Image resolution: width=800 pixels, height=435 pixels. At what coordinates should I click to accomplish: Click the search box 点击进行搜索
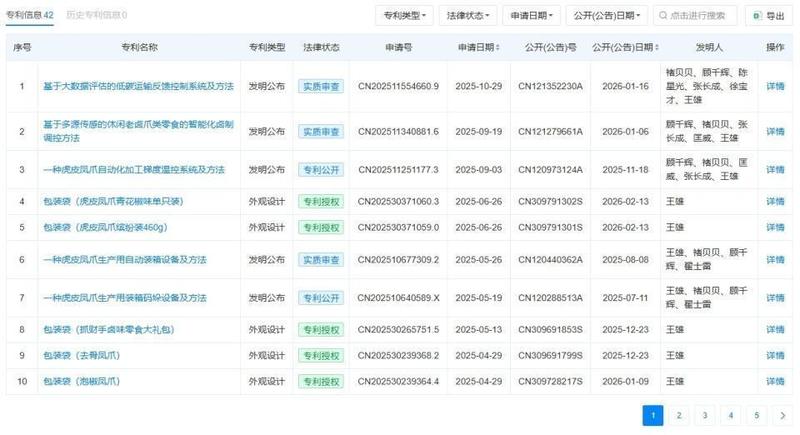pos(695,15)
